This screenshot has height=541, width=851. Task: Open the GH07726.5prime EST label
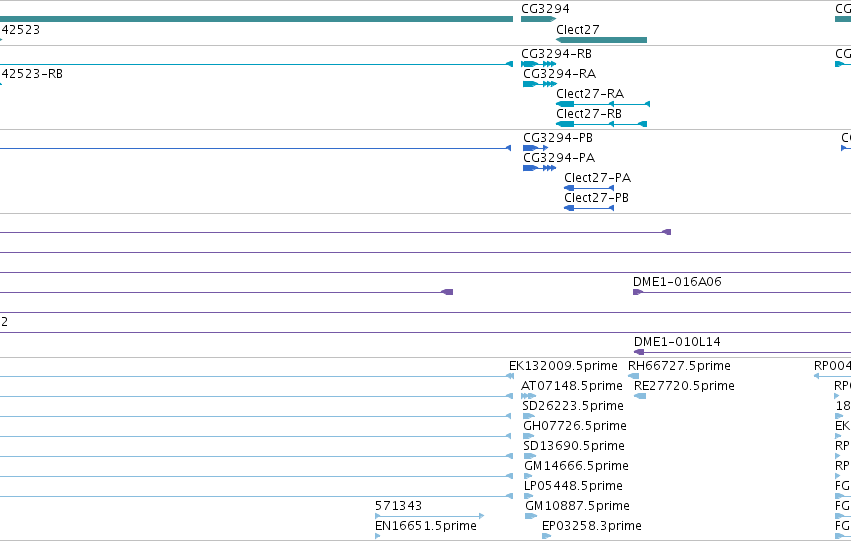(575, 426)
